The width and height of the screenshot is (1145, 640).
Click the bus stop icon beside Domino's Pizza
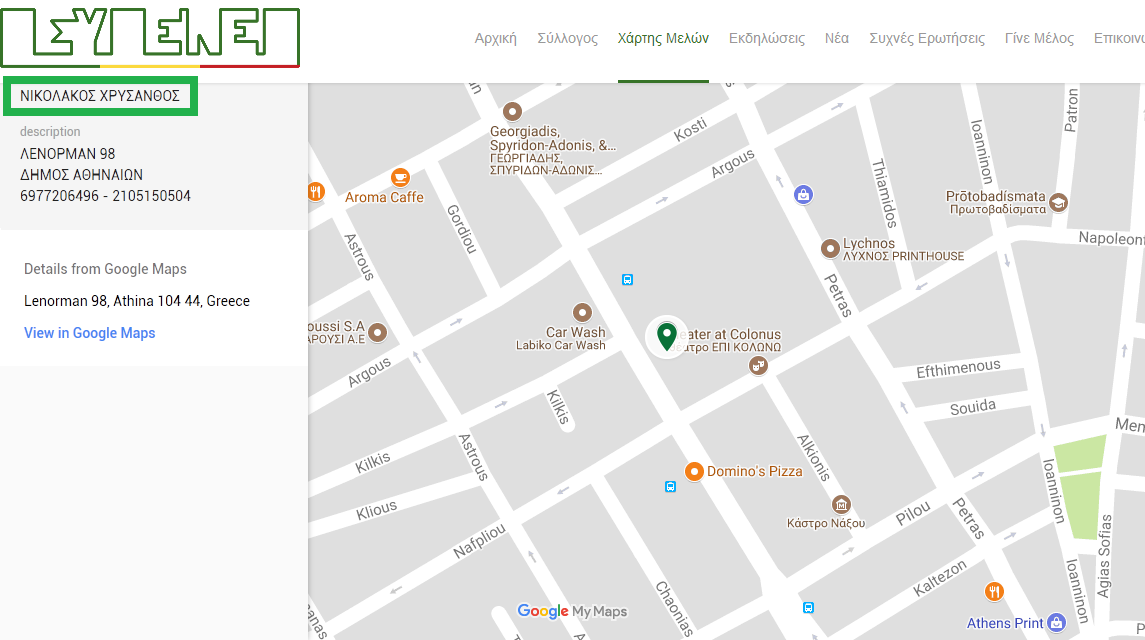[670, 487]
